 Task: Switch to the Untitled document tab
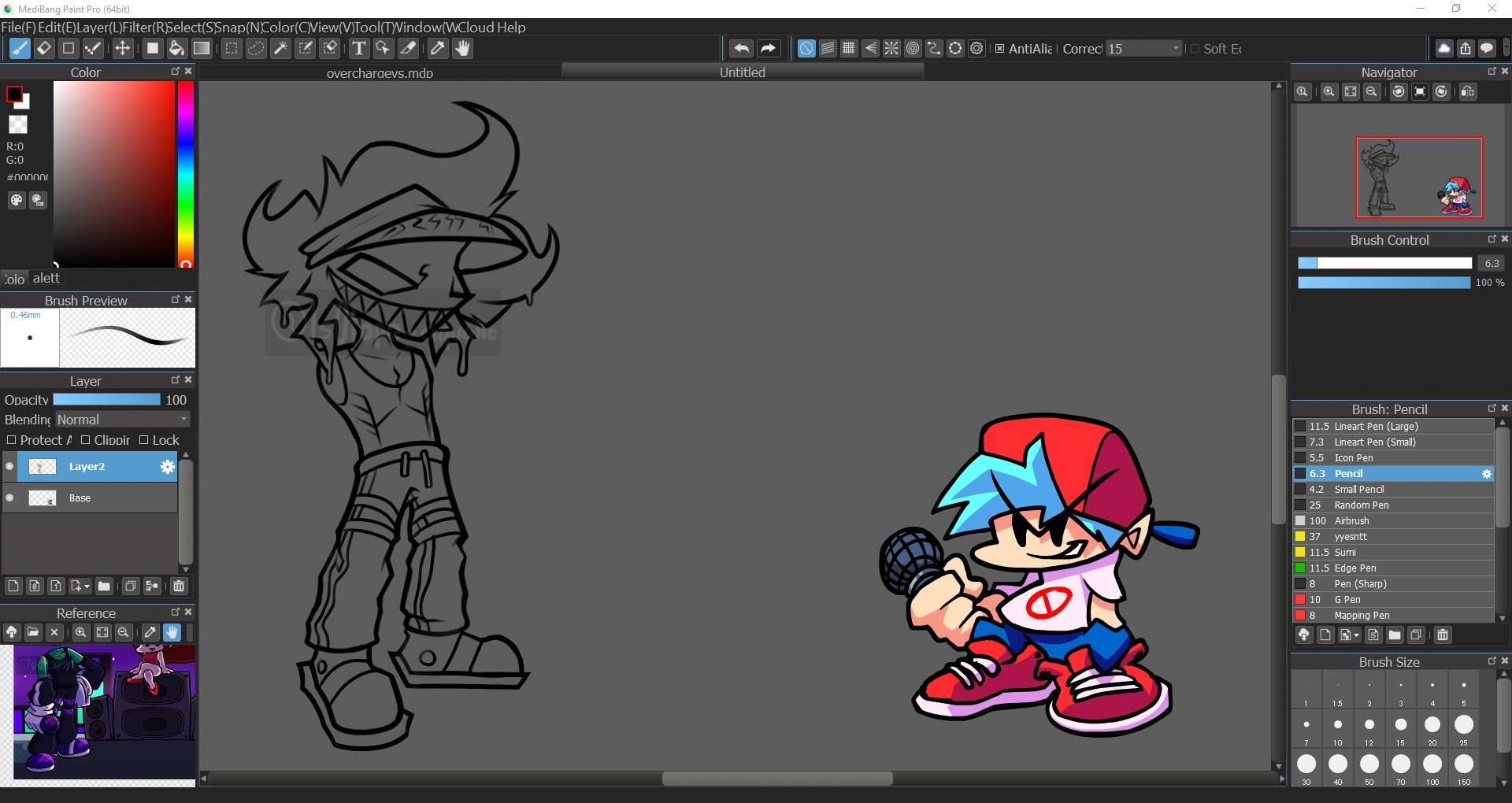742,72
